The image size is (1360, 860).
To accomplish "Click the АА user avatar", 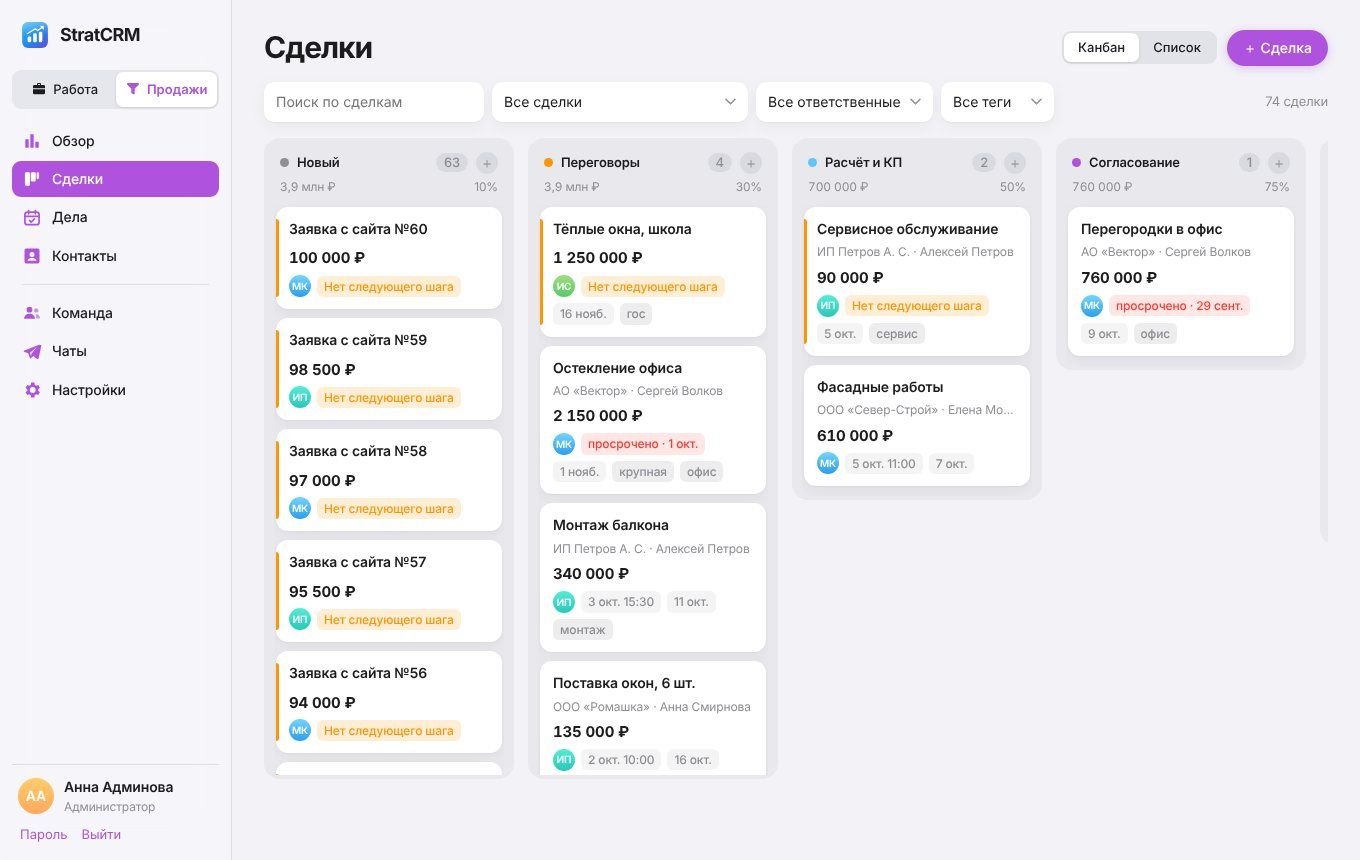I will pyautogui.click(x=36, y=796).
